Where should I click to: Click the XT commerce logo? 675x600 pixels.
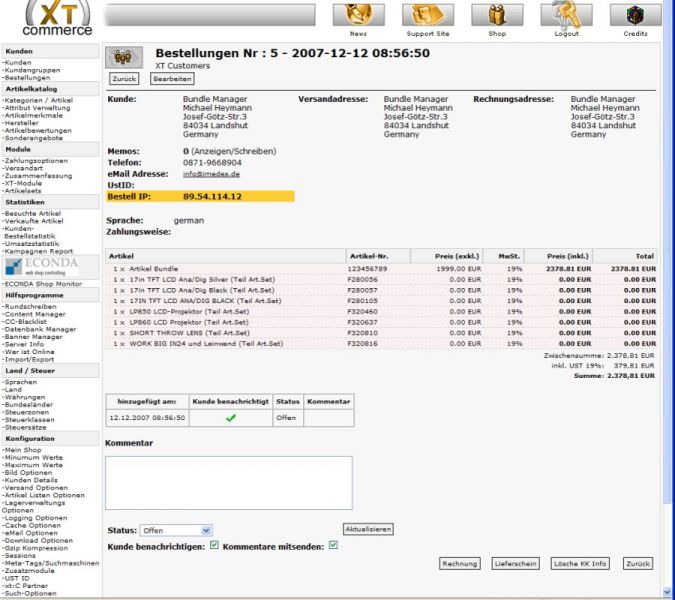click(57, 18)
